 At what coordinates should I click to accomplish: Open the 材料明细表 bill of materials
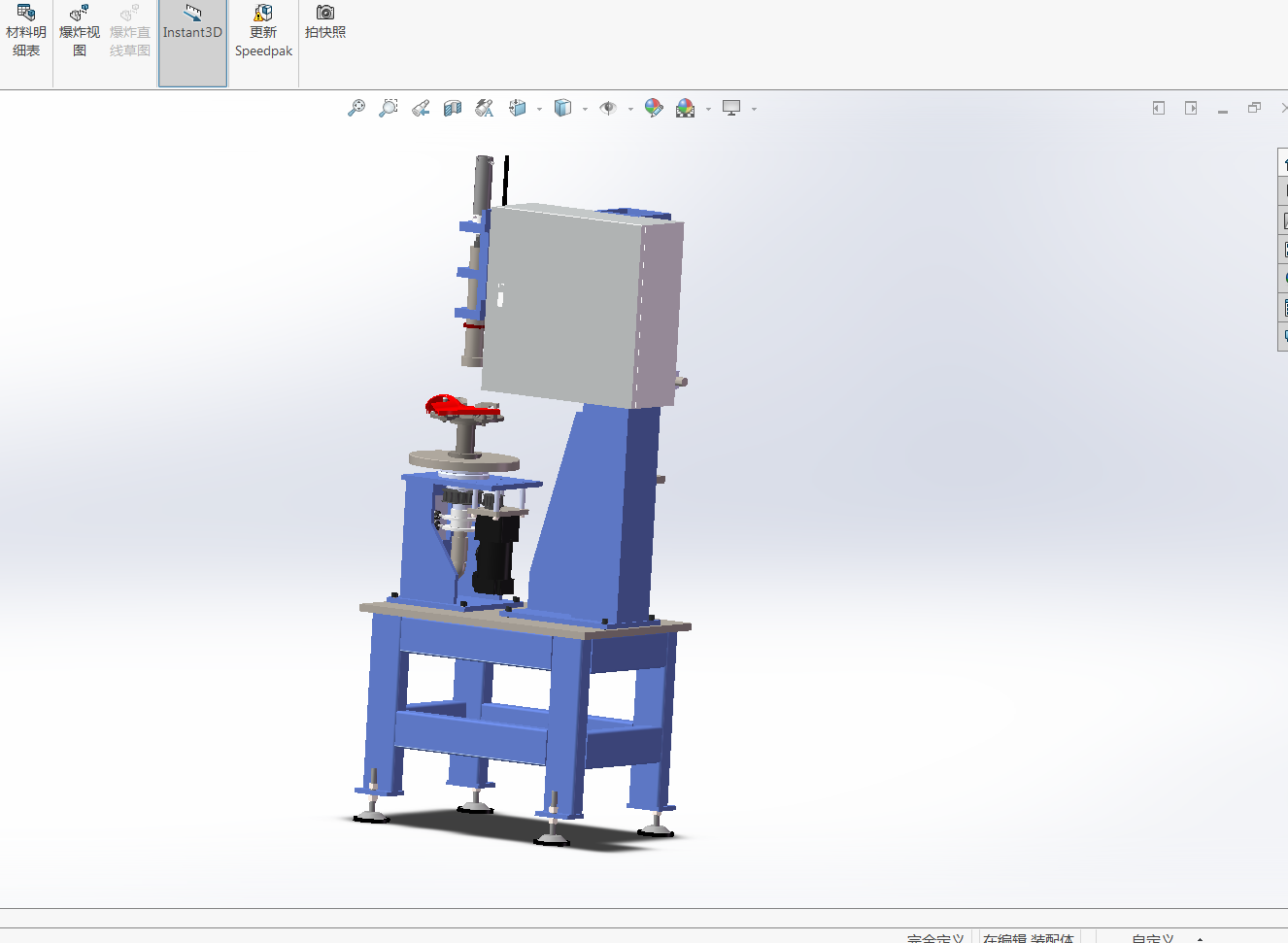[26, 32]
